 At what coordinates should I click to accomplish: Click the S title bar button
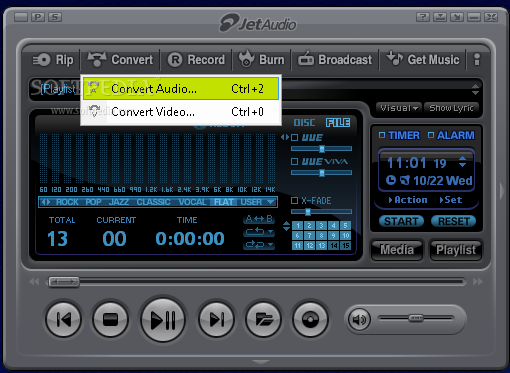55,17
